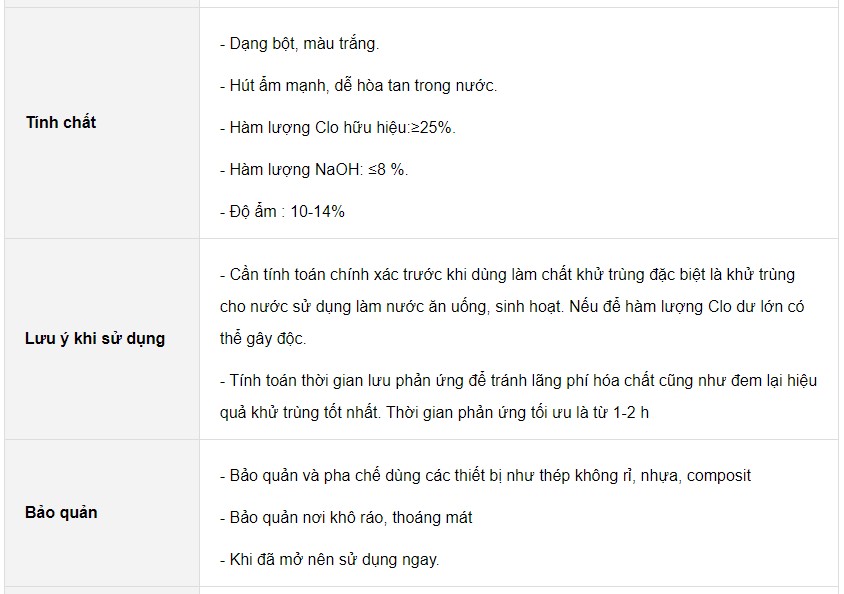Click the line 'Dạng bột, màu trắng'

click(299, 44)
